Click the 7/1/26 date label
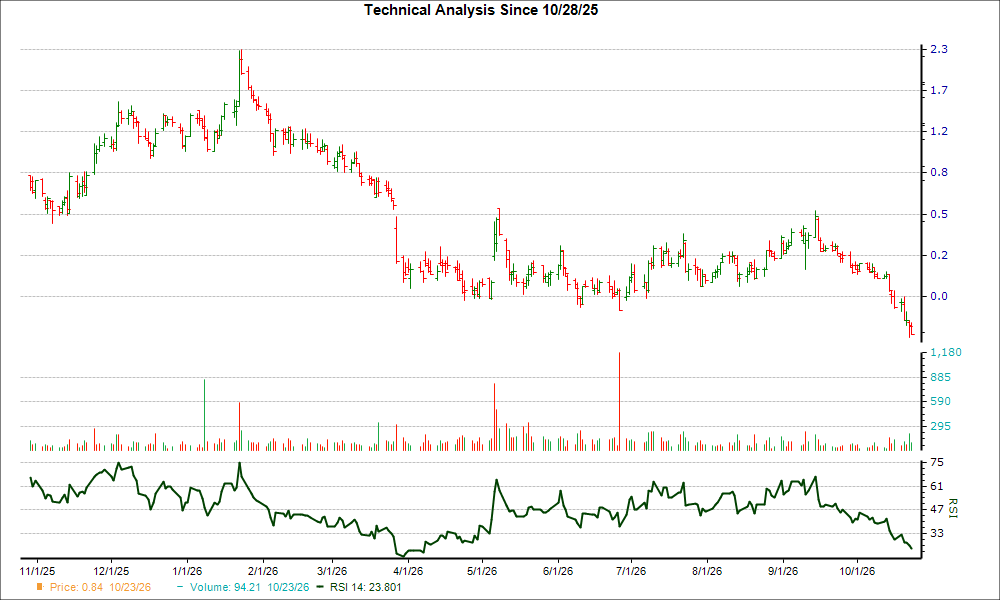 [x=631, y=571]
